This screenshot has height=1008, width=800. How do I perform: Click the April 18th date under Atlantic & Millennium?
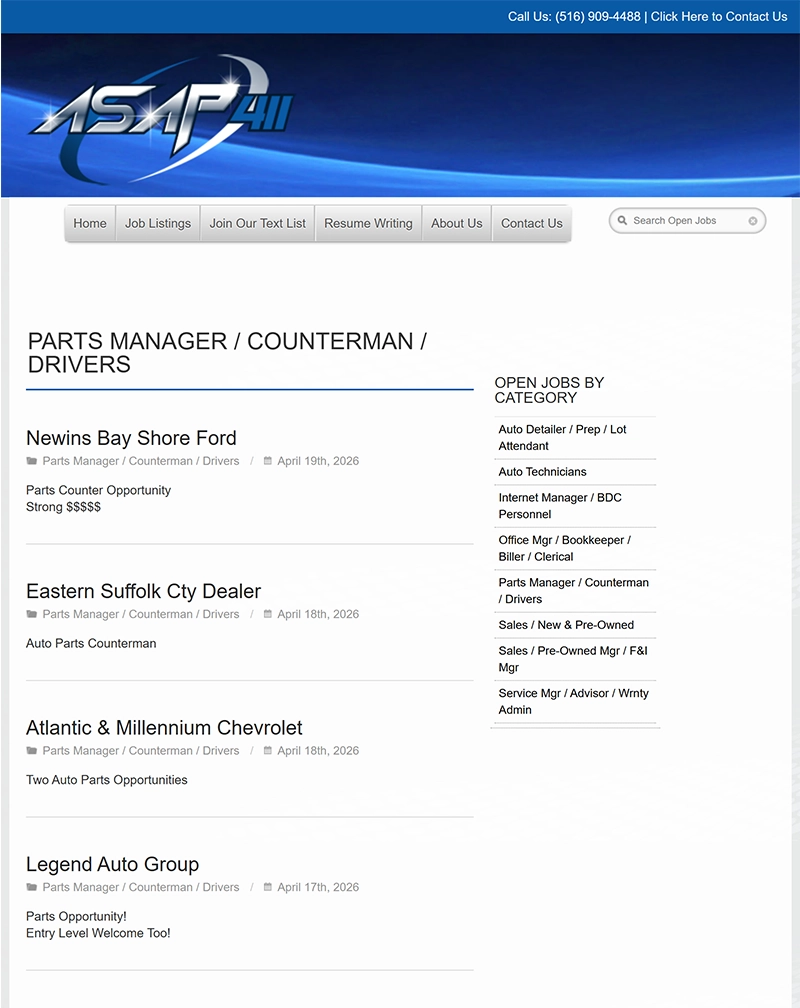point(318,750)
